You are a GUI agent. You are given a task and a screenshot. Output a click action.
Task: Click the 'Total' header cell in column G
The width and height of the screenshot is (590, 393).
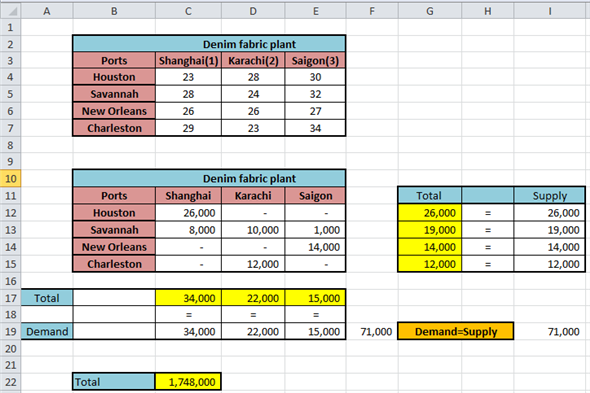[430, 196]
